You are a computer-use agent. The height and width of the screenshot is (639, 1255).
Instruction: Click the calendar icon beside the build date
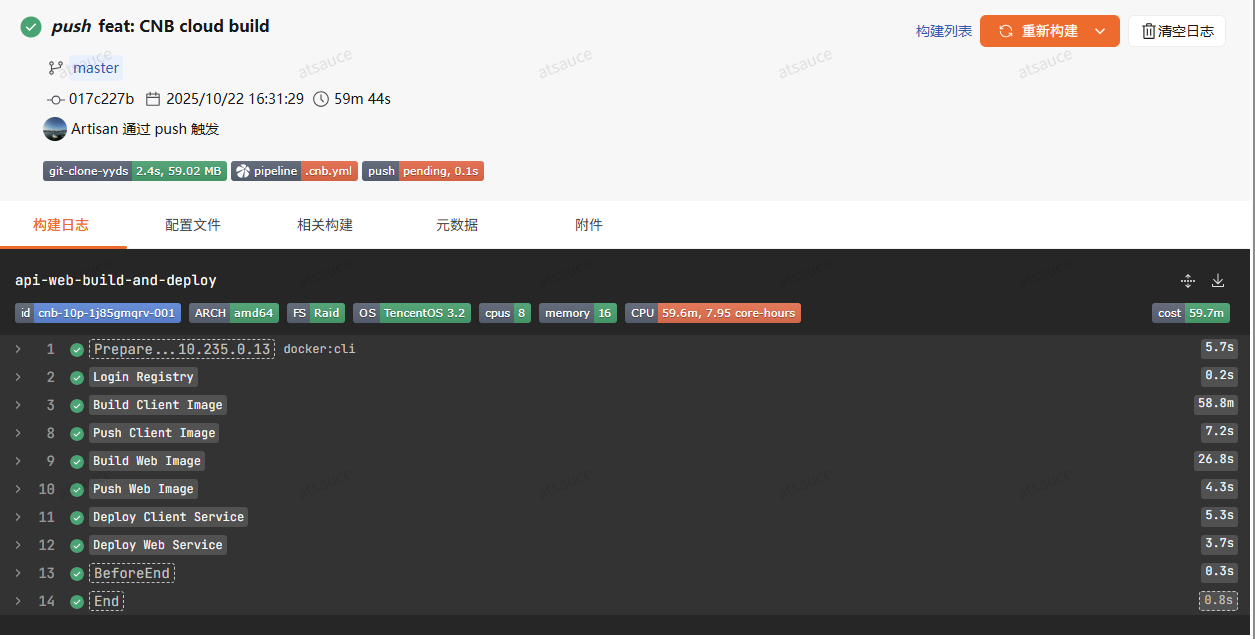(153, 99)
